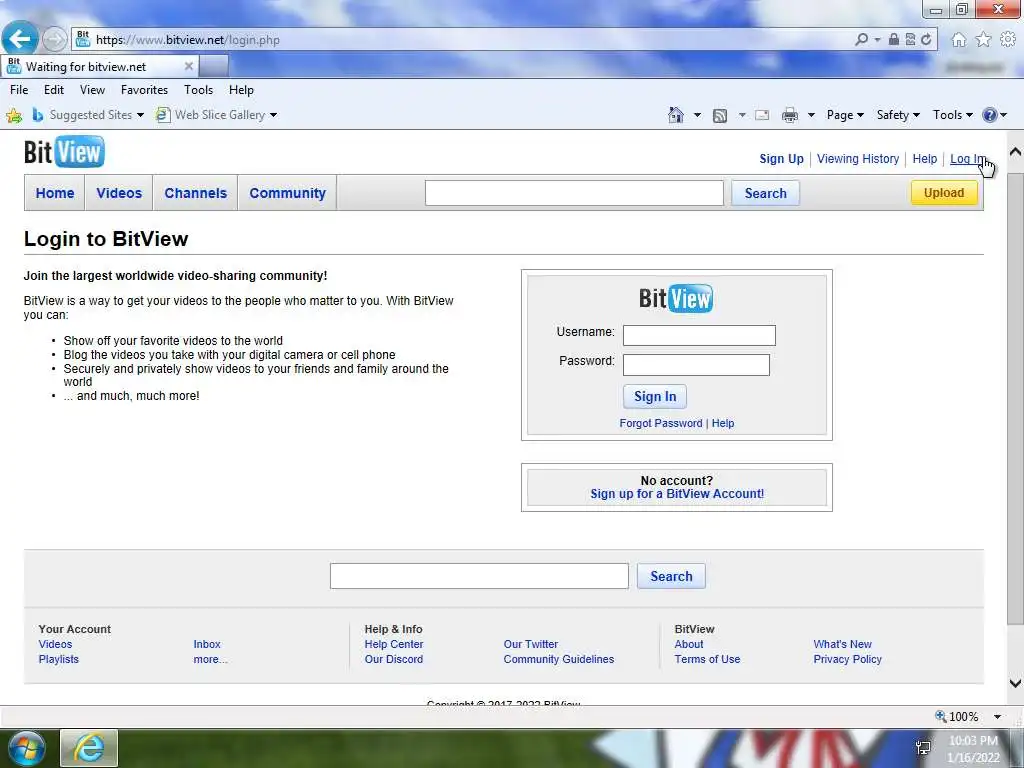Open the command bar Tools dropdown

tap(953, 115)
